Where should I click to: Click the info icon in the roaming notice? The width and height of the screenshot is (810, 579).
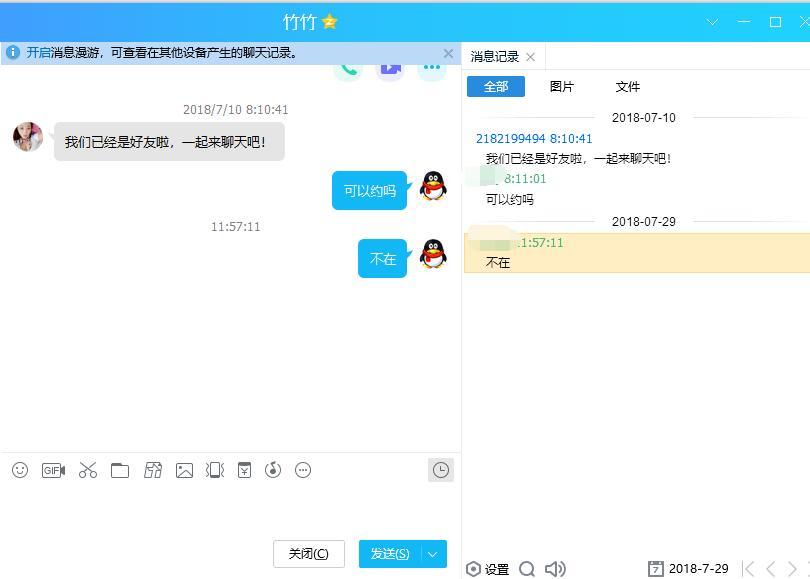(13, 53)
